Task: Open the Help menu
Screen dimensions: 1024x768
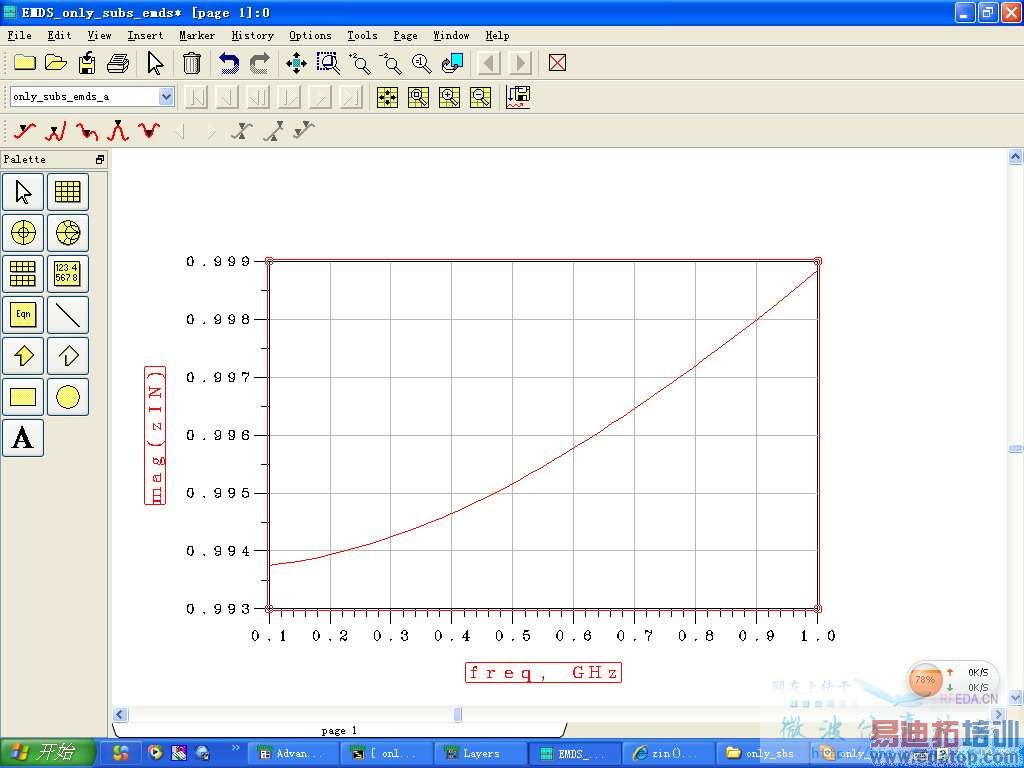Action: (x=497, y=35)
